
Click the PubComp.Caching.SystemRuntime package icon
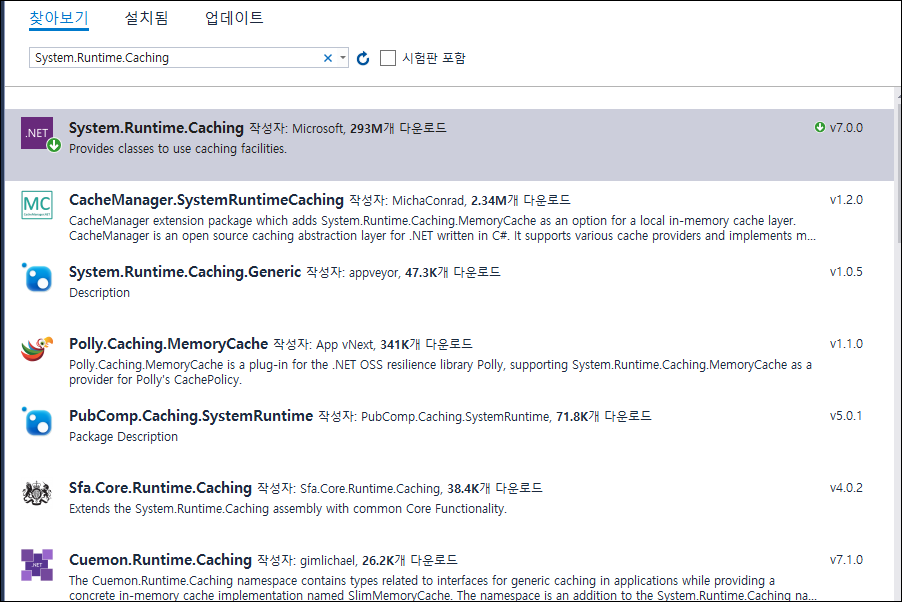[37, 422]
